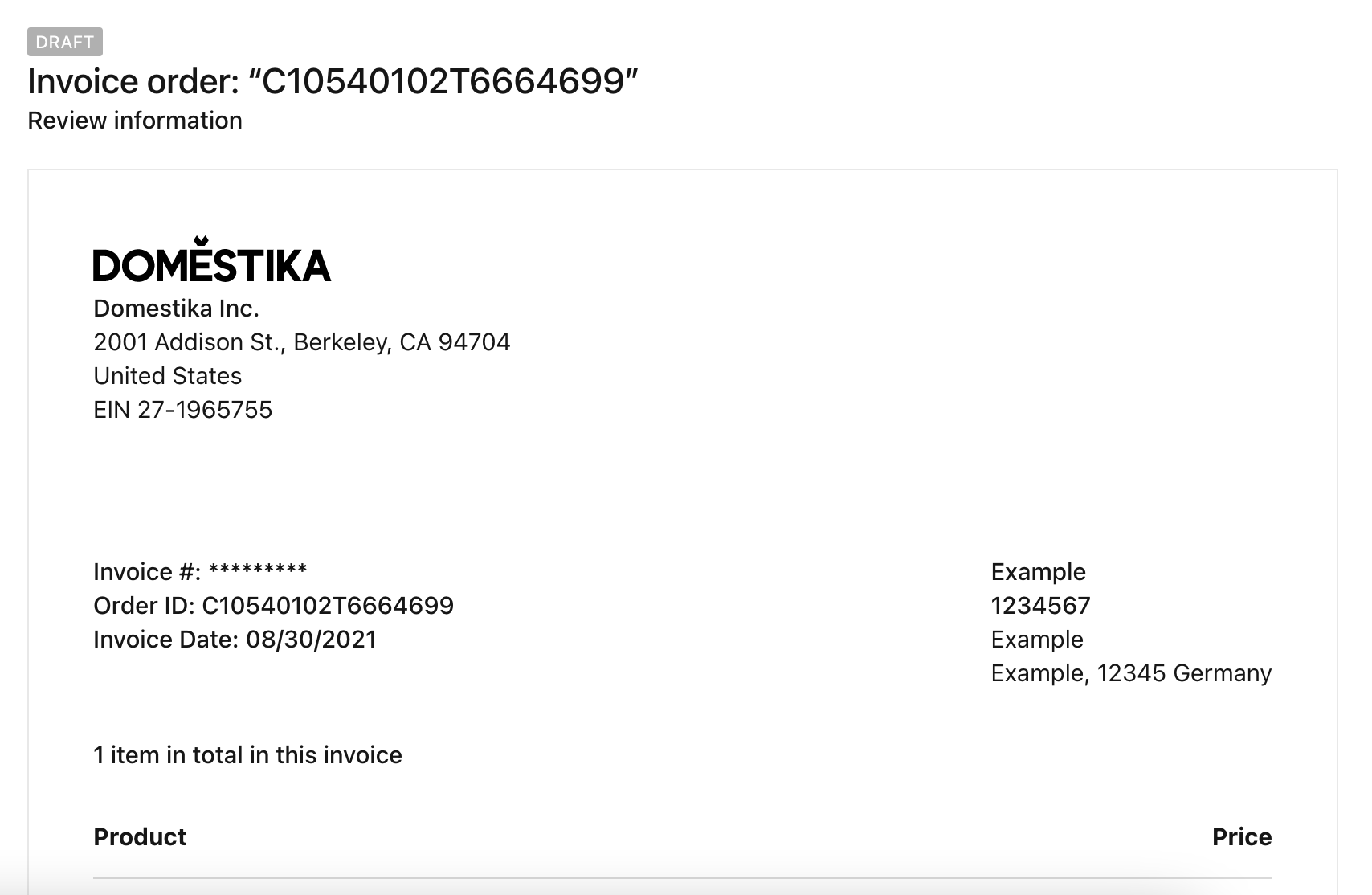
Task: Click the Example, 12345 Germany line
Action: pyautogui.click(x=1131, y=673)
